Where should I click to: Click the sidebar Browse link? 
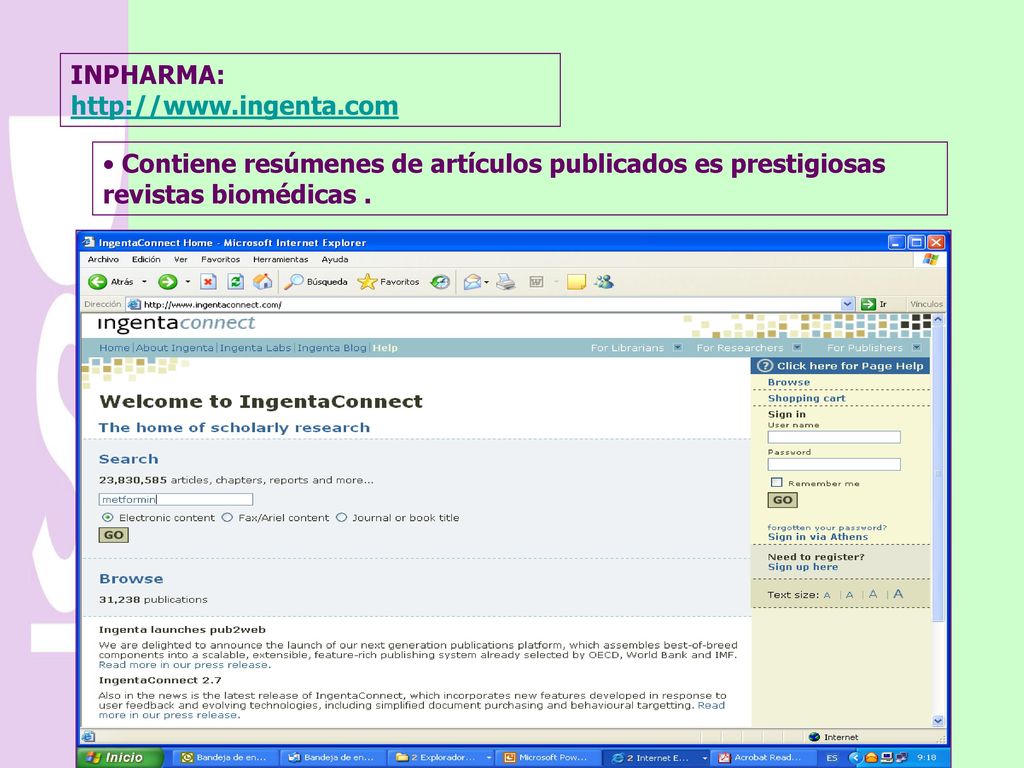point(789,382)
